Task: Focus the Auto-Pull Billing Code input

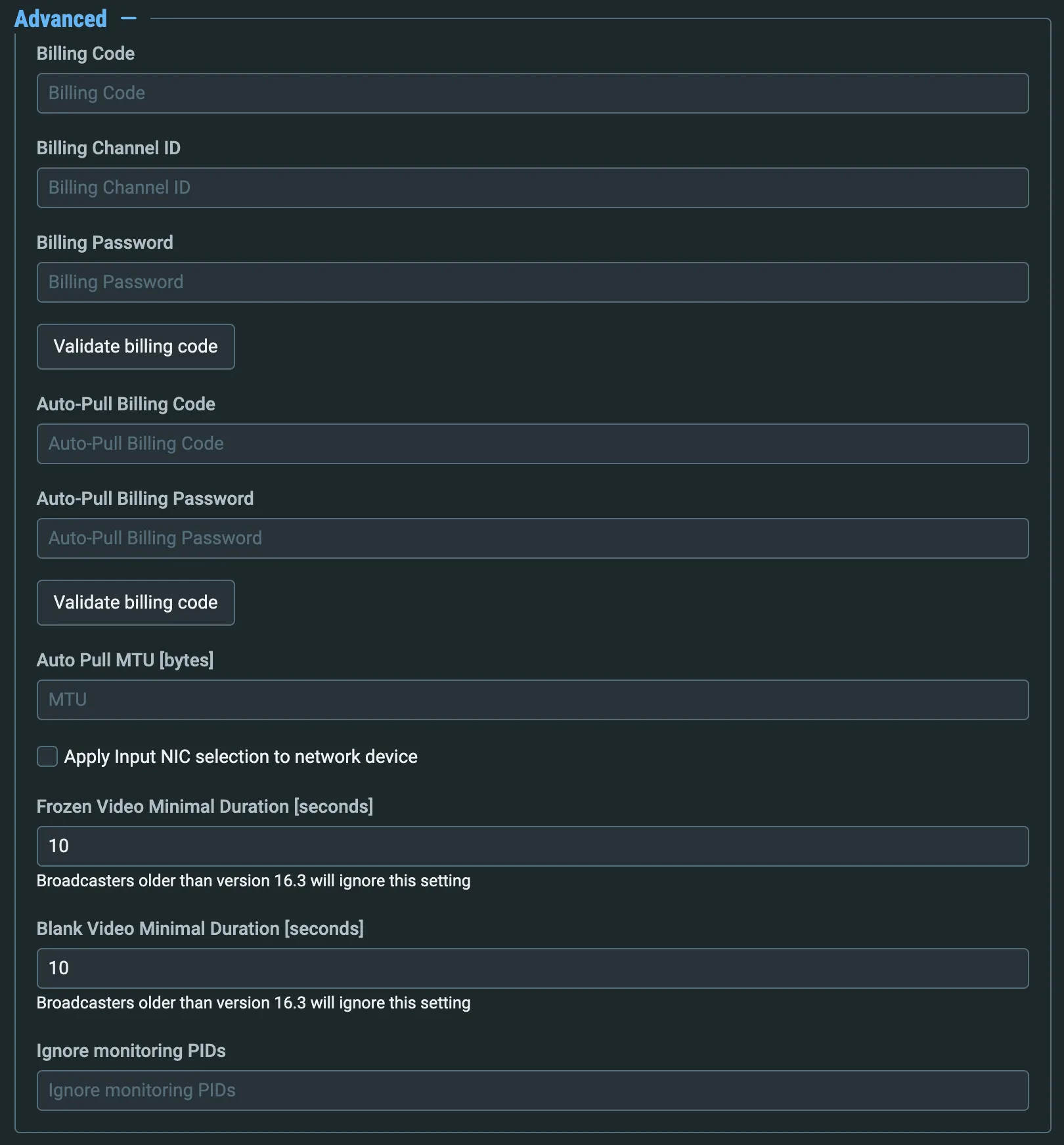Action: click(x=533, y=444)
